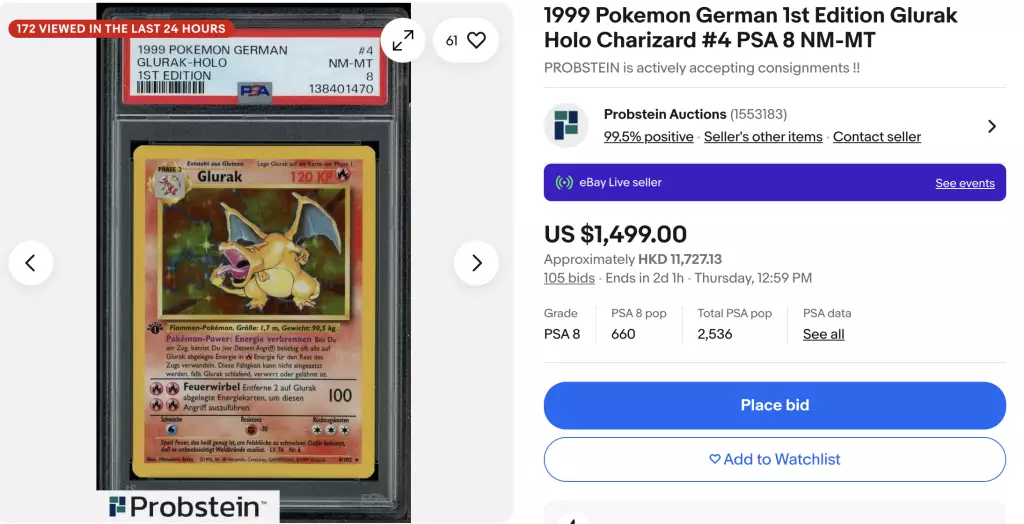Image resolution: width=1024 pixels, height=524 pixels.
Task: Advance to the next listing photo
Action: [x=476, y=263]
